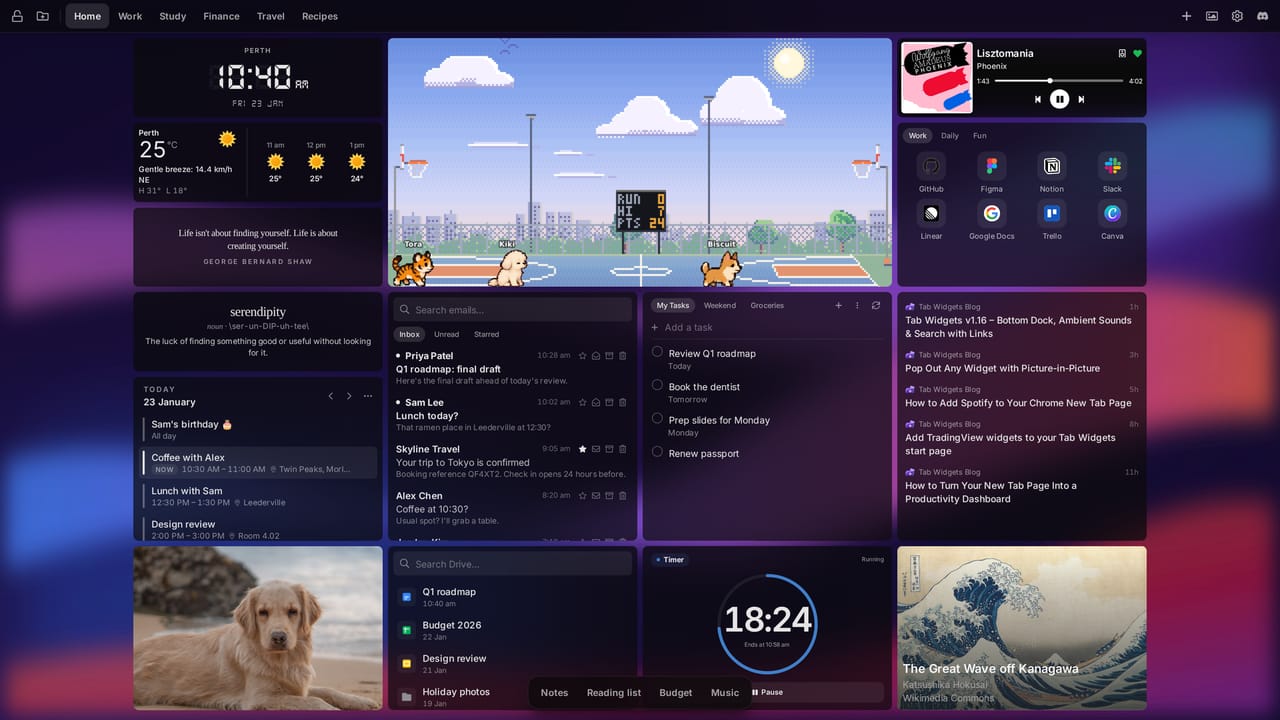
Task: Open the settings gear icon
Action: [x=1237, y=16]
